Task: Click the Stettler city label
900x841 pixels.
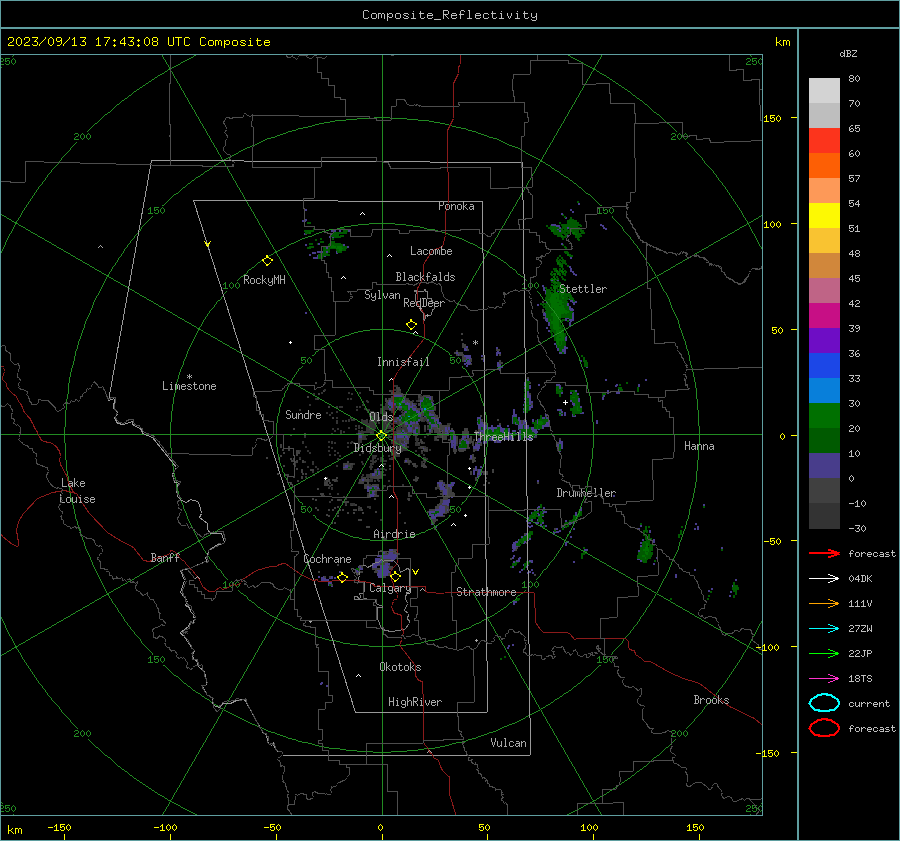Action: (x=583, y=289)
